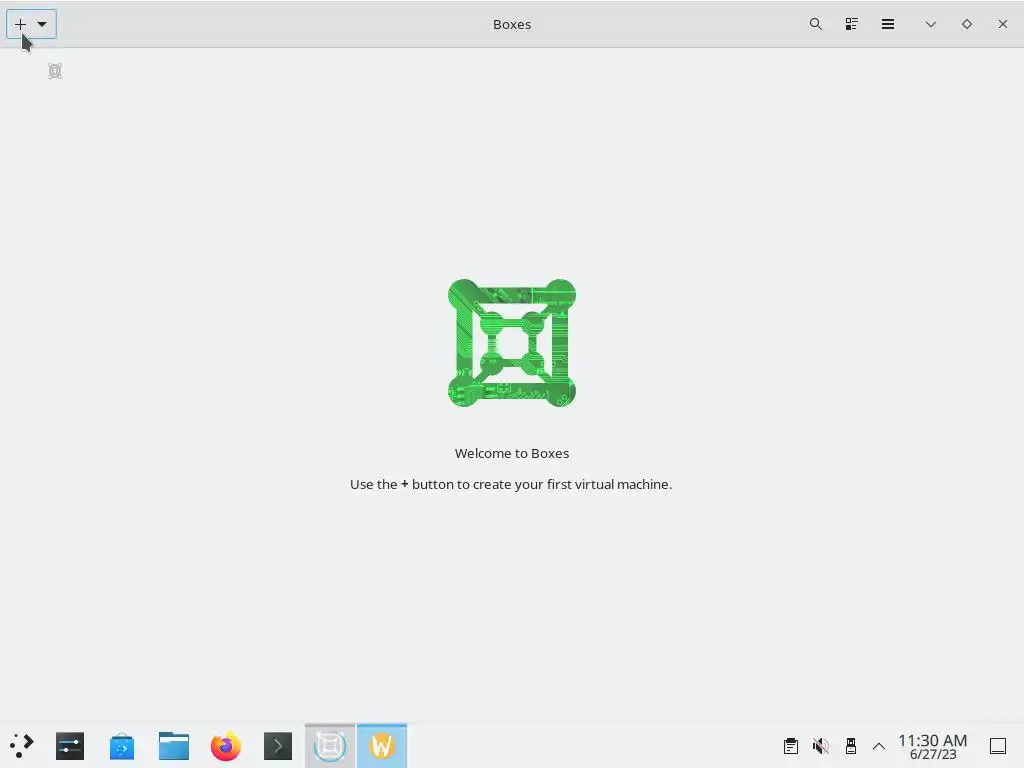Open the clock showing 11:30 AM

click(933, 746)
